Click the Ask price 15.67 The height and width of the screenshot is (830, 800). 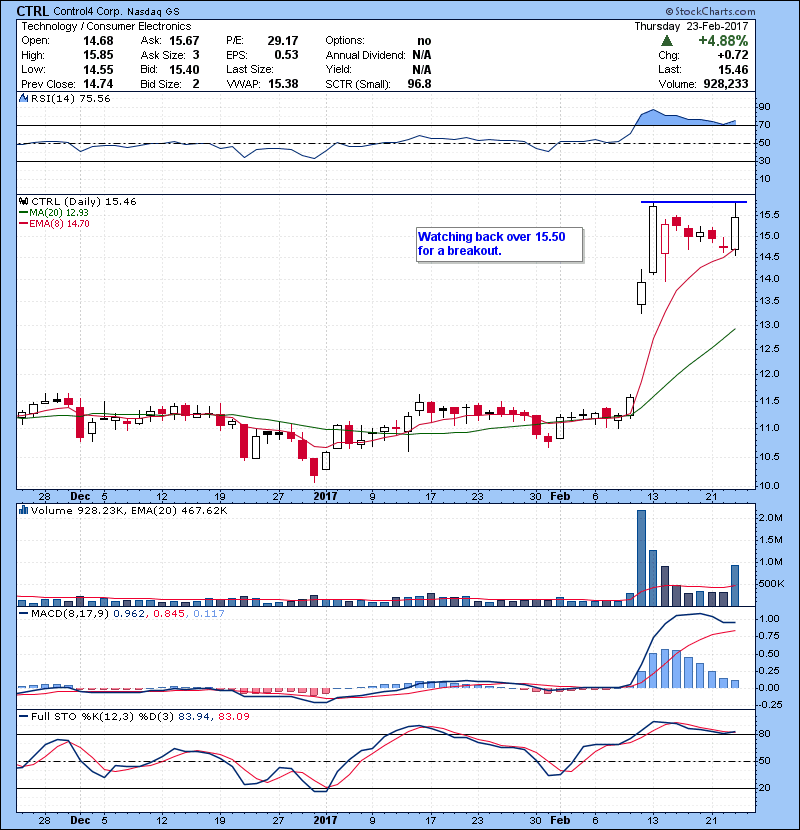point(184,41)
